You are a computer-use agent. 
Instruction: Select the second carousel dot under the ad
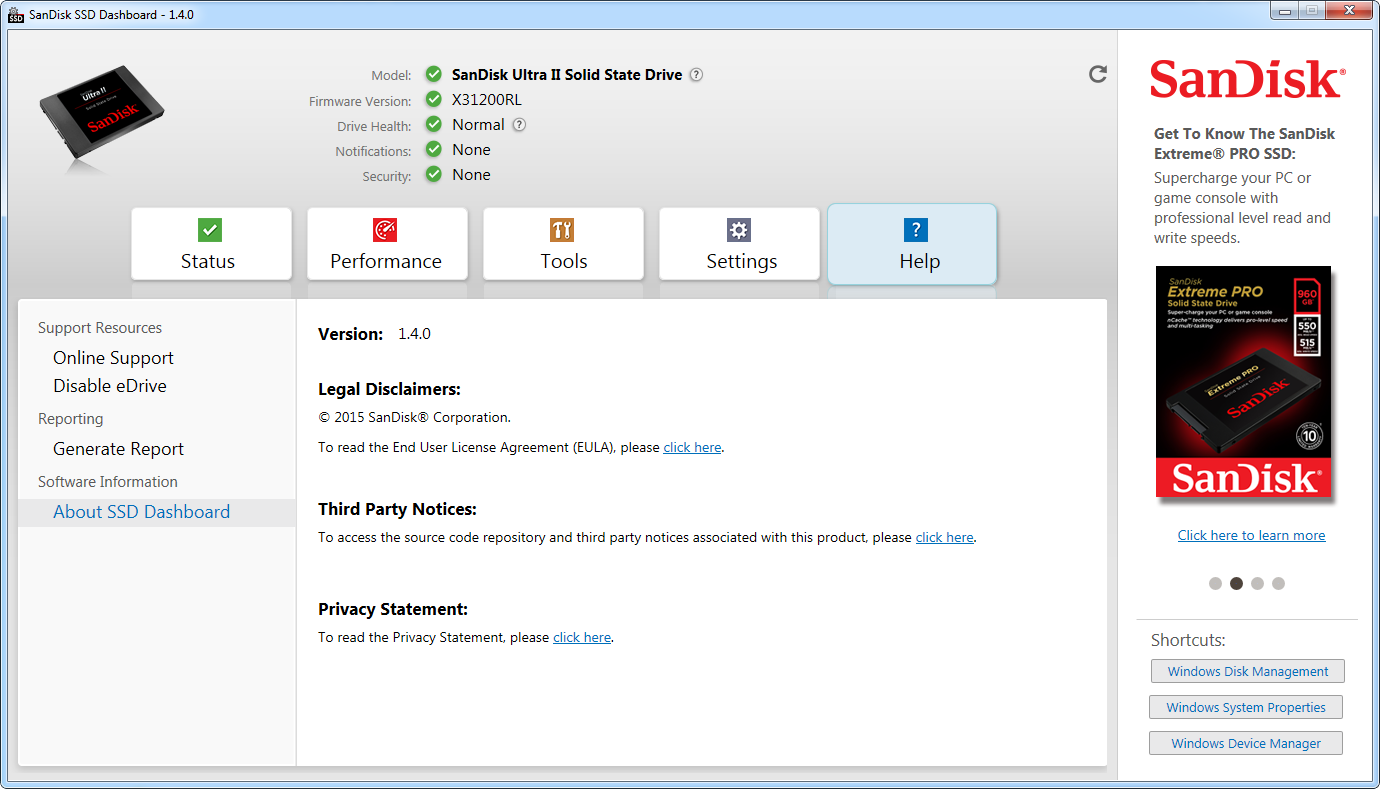[1236, 584]
